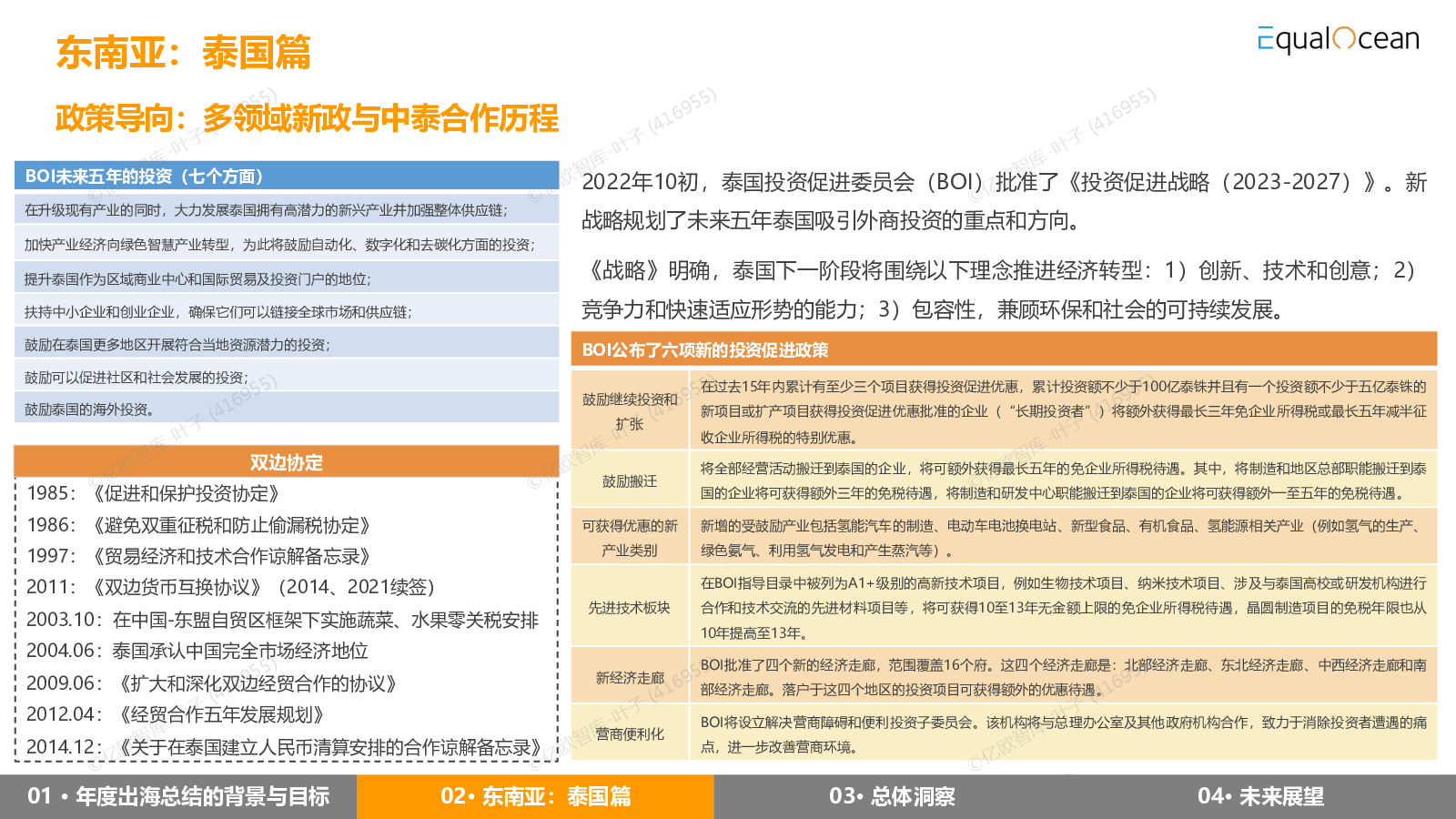Select the 02 东南亚：泰国篇 tab
Image resolution: width=1456 pixels, height=819 pixels.
(x=535, y=796)
